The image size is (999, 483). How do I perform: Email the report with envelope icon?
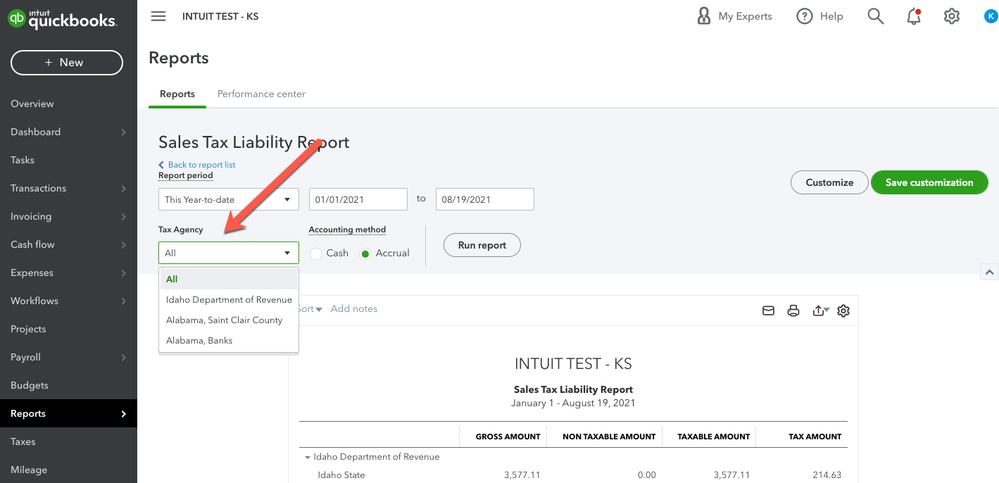[768, 311]
